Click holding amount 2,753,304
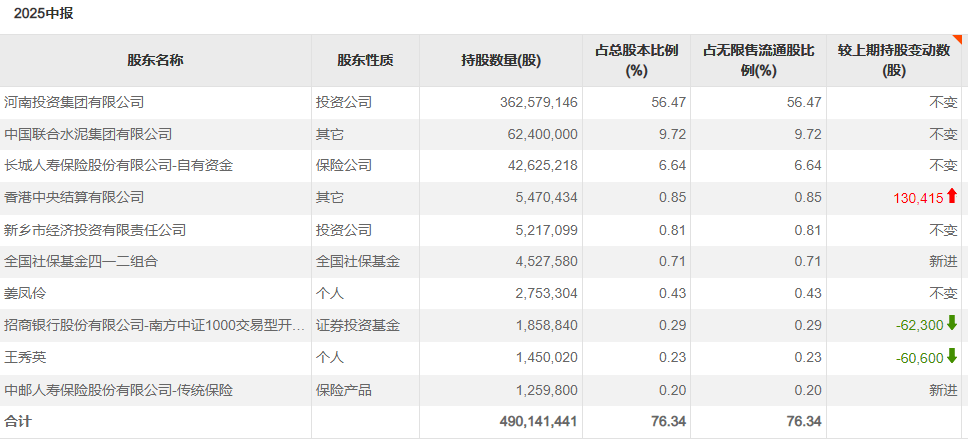This screenshot has width=968, height=441. coord(548,294)
